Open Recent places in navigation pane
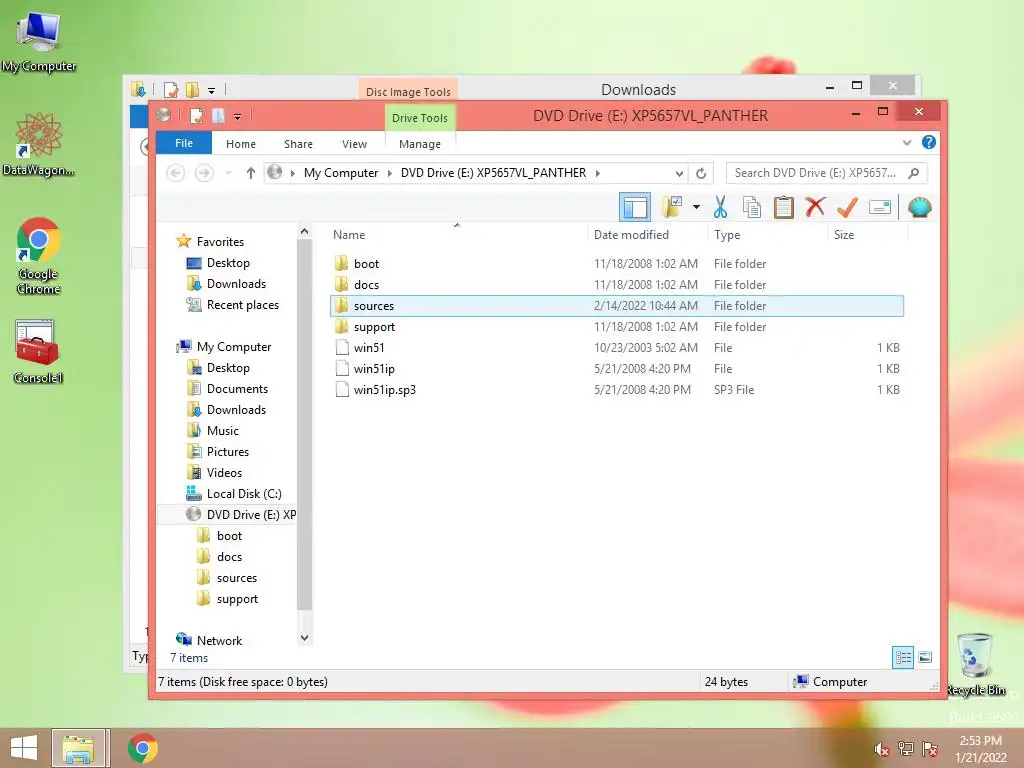Image resolution: width=1024 pixels, height=768 pixels. tap(242, 305)
